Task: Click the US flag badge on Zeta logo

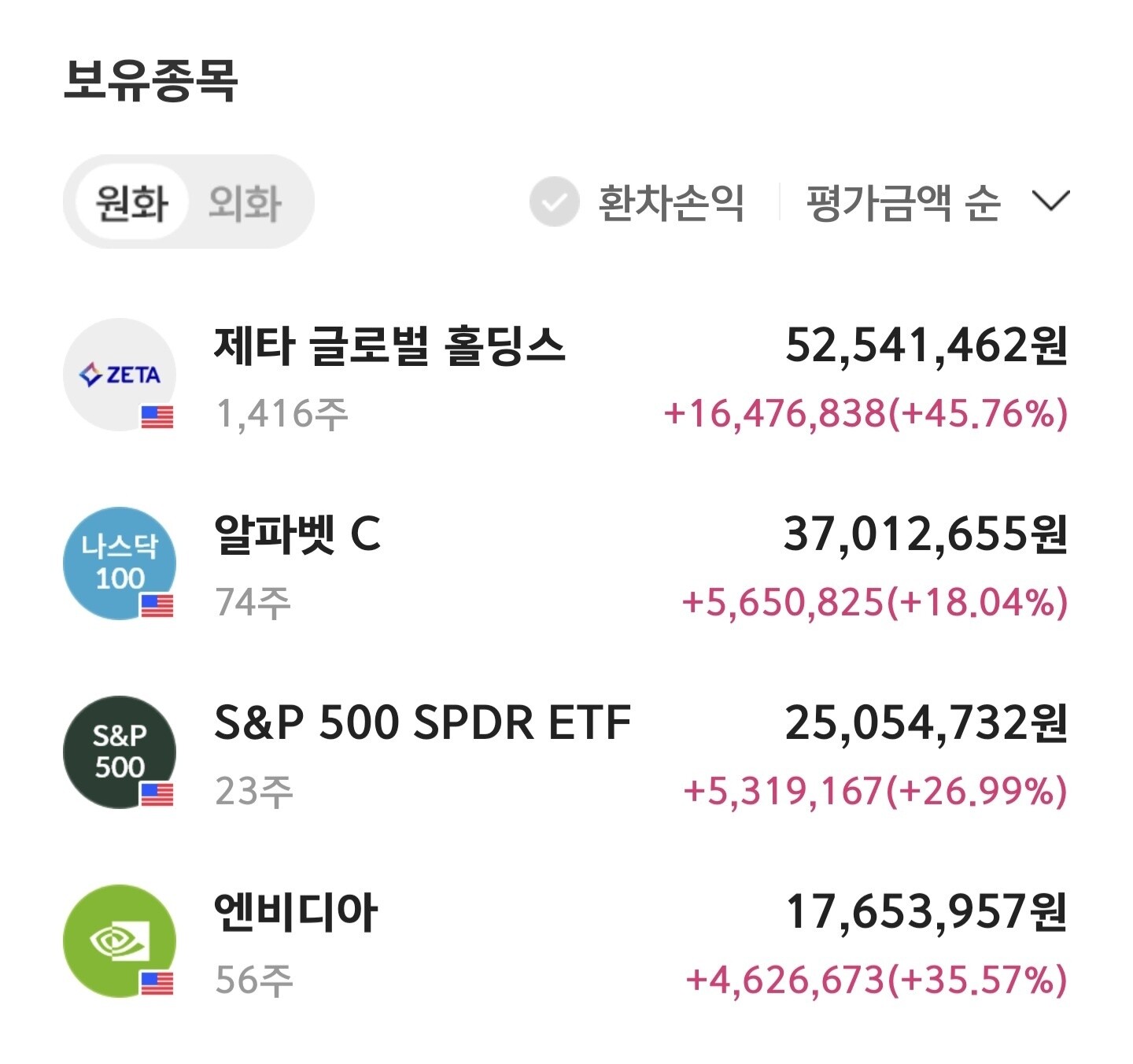Action: 157,416
